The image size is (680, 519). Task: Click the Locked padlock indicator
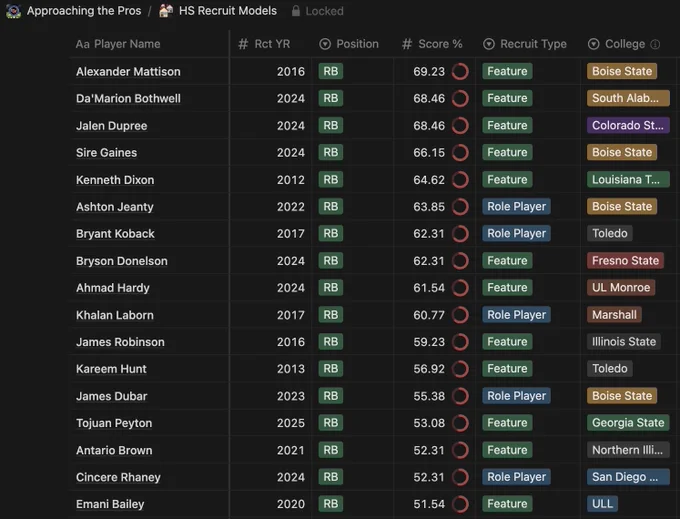coord(317,11)
